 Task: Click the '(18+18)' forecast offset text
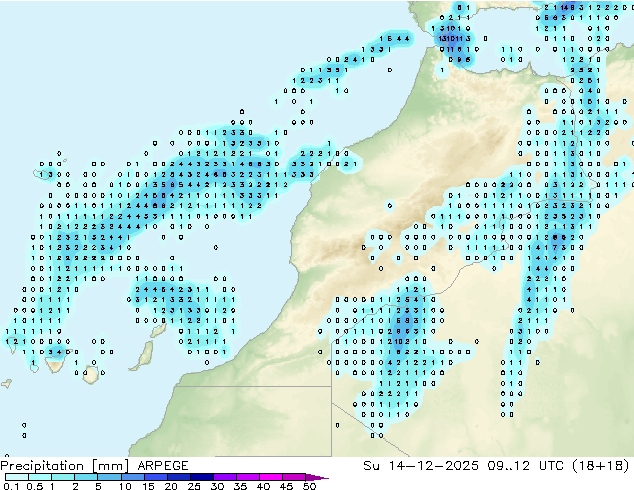pyautogui.click(x=602, y=466)
